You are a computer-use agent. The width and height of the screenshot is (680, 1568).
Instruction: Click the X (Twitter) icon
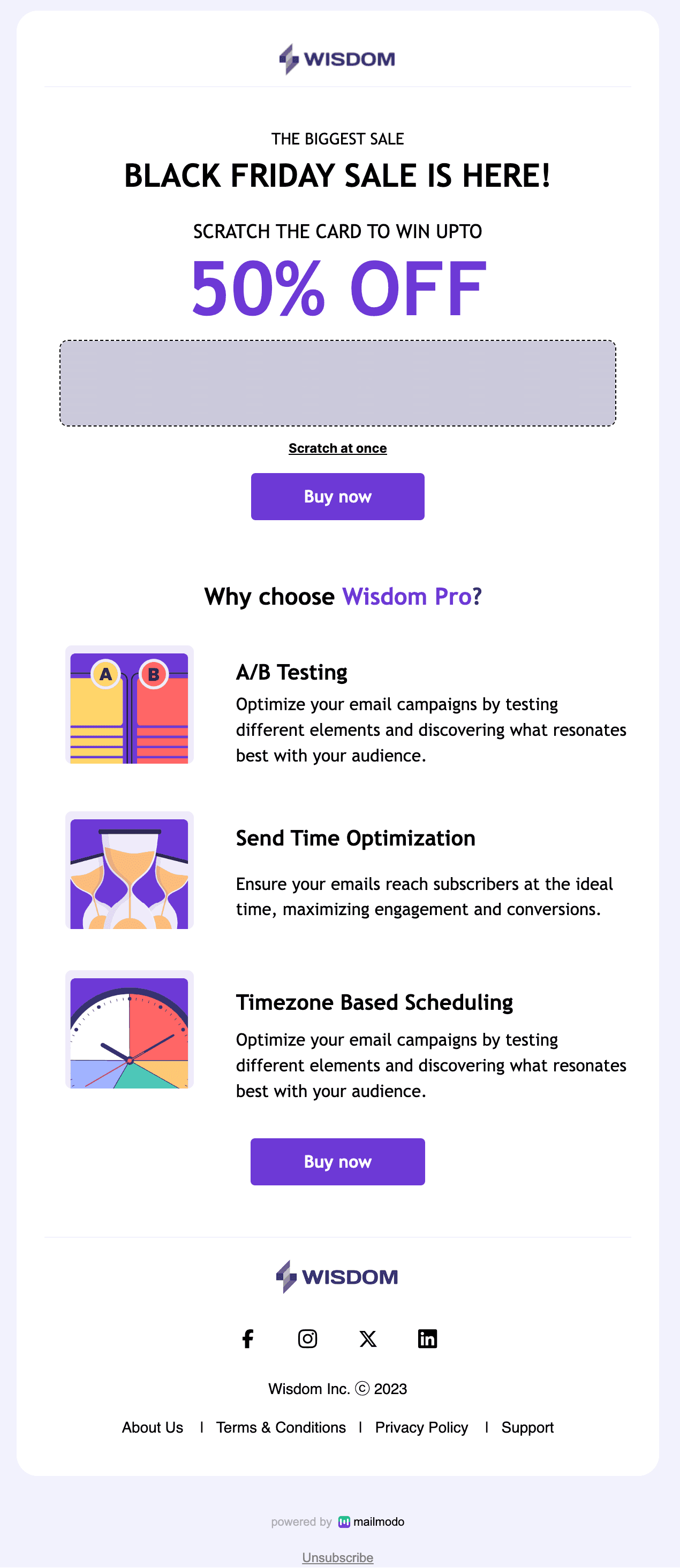click(368, 1338)
